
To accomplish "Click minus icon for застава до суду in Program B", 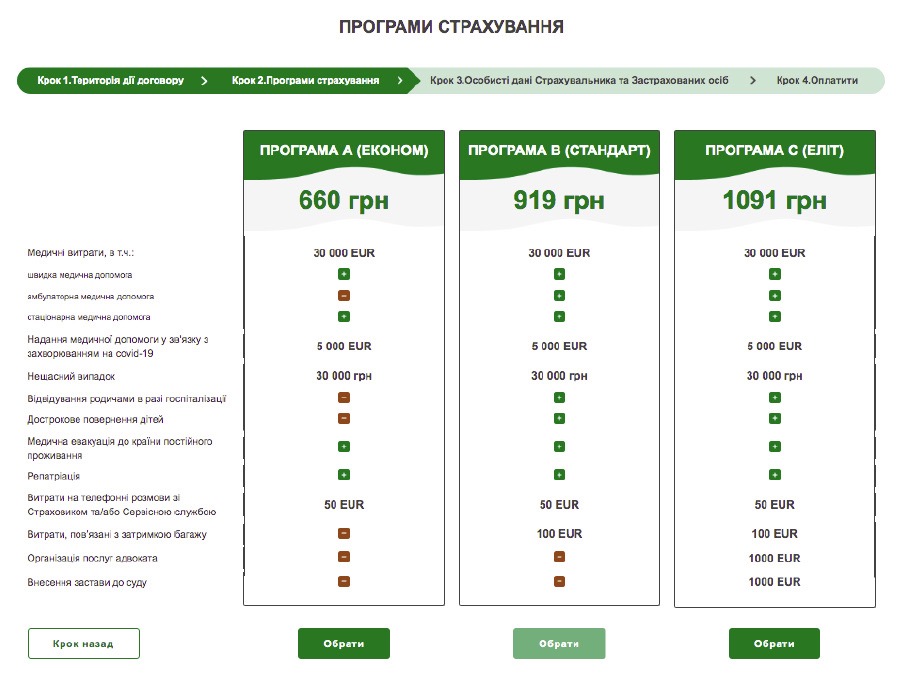I will 559,581.
